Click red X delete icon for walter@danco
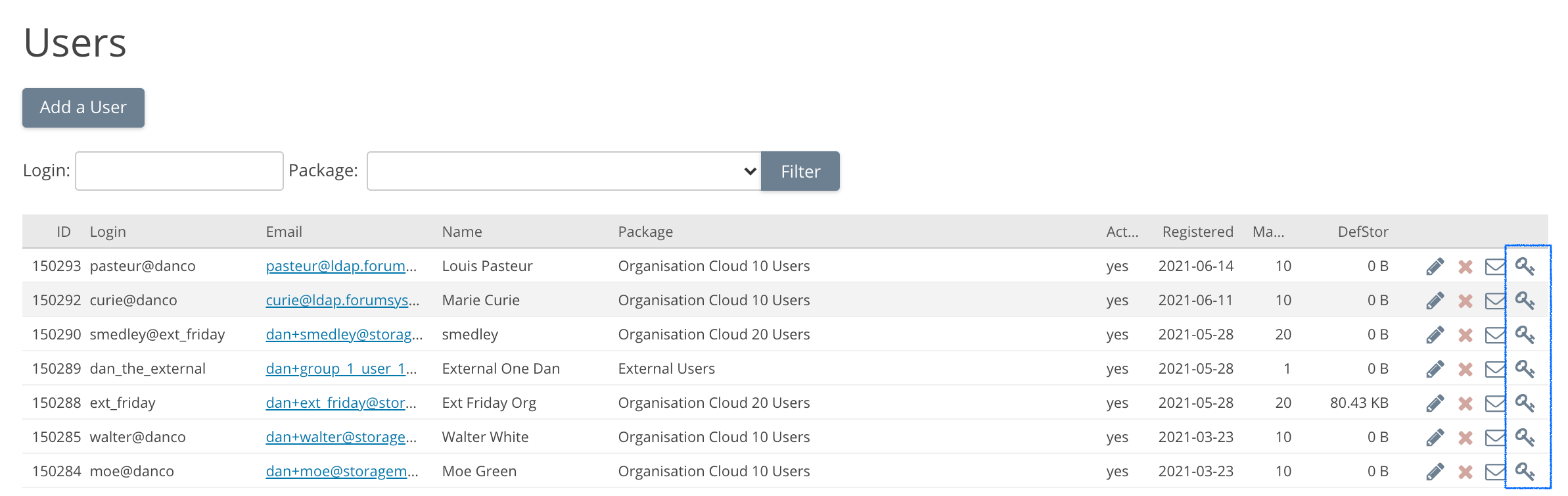This screenshot has width=1568, height=496. coord(1465,437)
